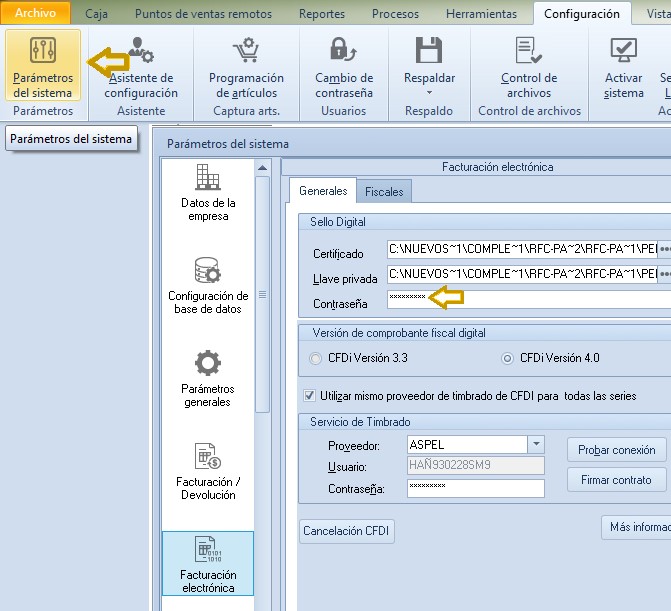Open the Procesos tab

click(395, 14)
